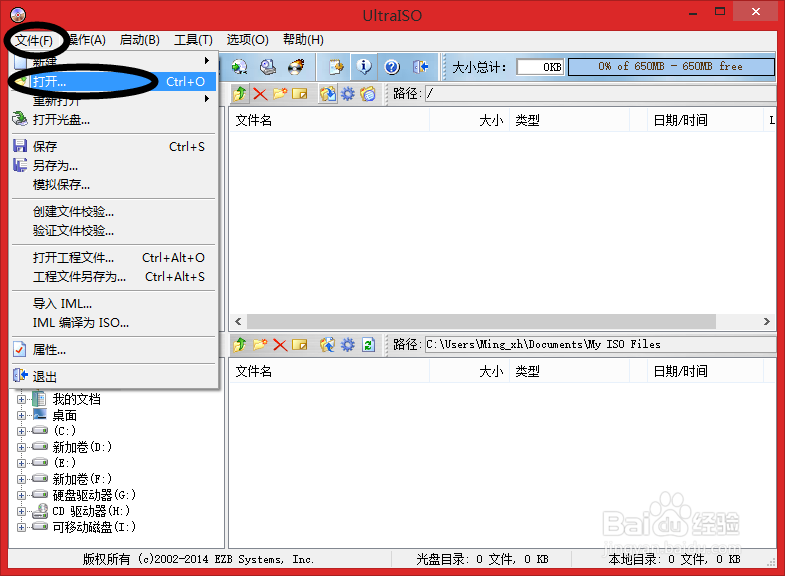Expand the 我的文档 tree node

22,399
